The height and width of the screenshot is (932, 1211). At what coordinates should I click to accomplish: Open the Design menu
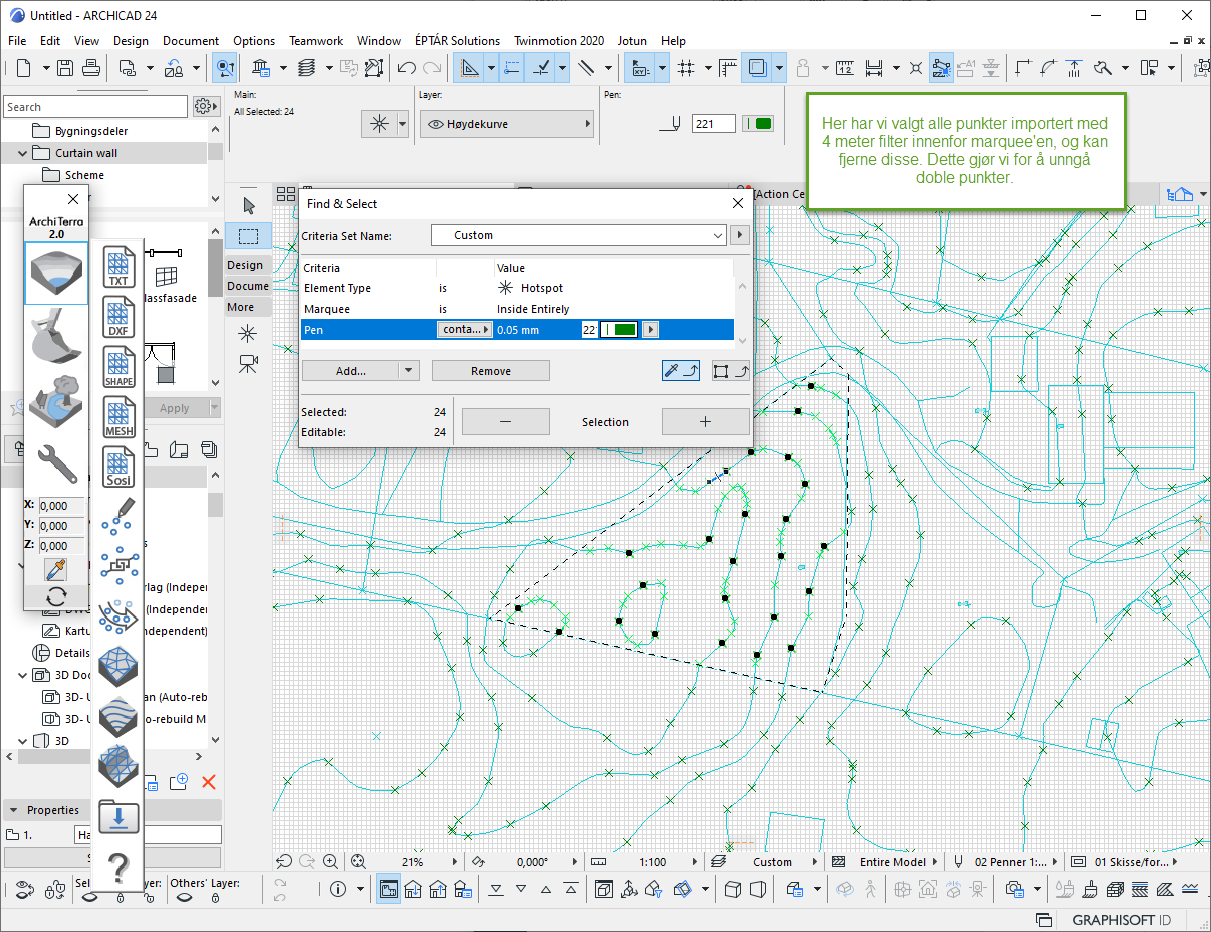tap(131, 41)
